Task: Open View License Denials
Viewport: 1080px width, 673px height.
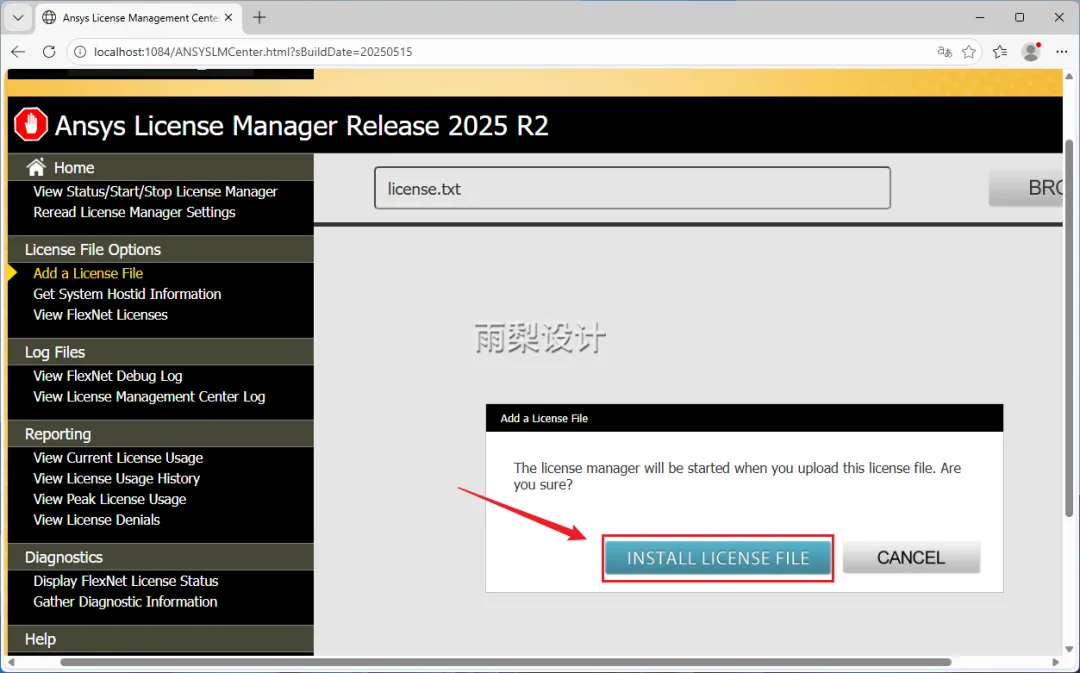Action: [96, 520]
